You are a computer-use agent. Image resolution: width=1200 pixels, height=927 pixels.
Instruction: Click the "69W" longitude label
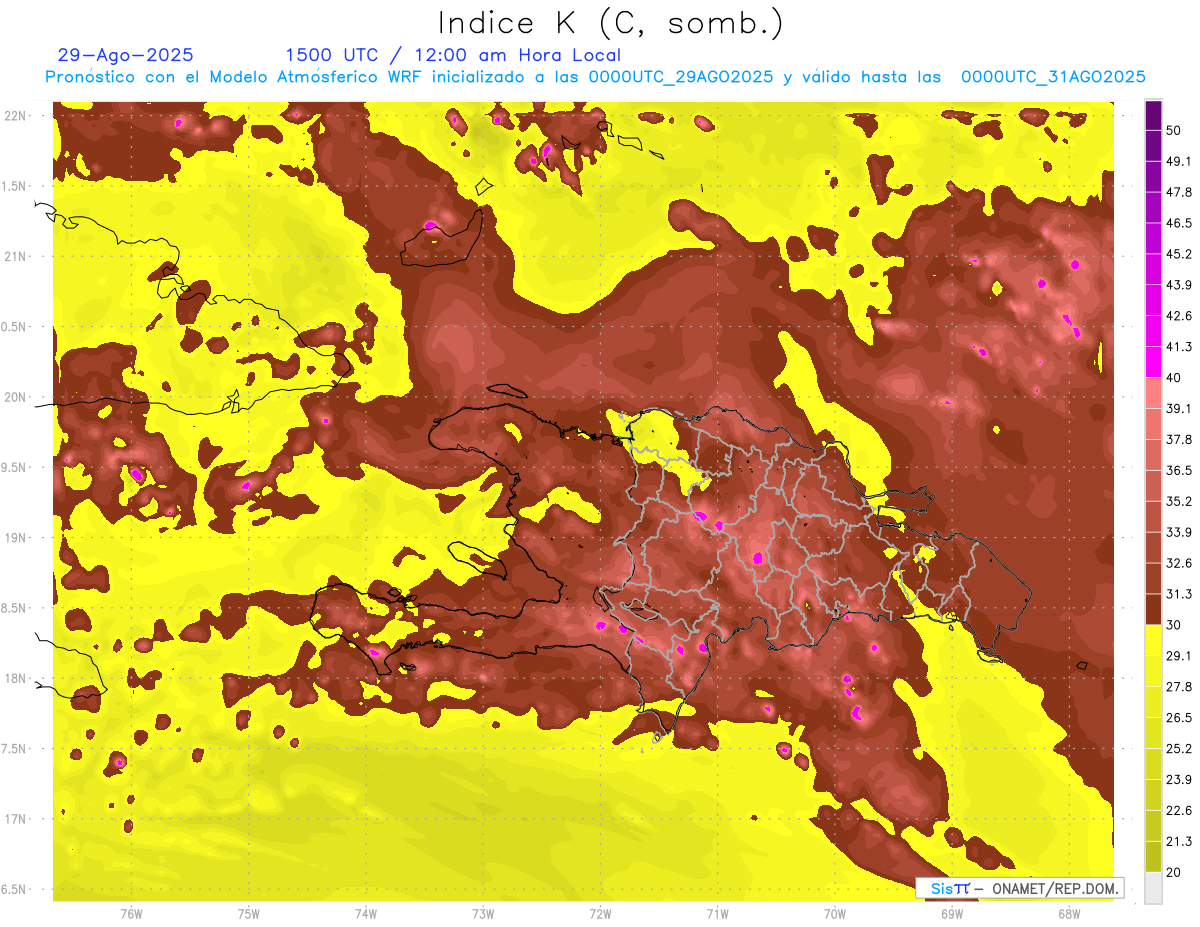tap(952, 913)
